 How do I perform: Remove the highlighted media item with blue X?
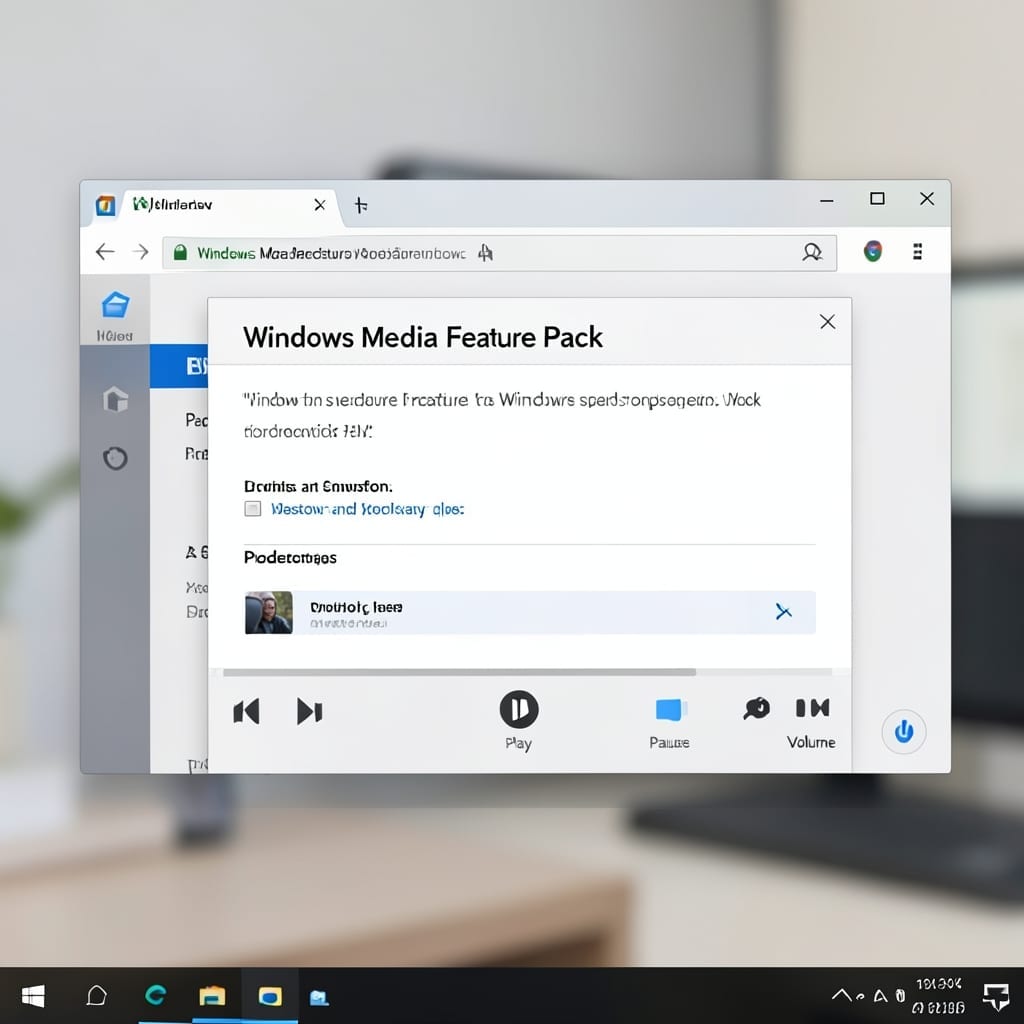(783, 611)
